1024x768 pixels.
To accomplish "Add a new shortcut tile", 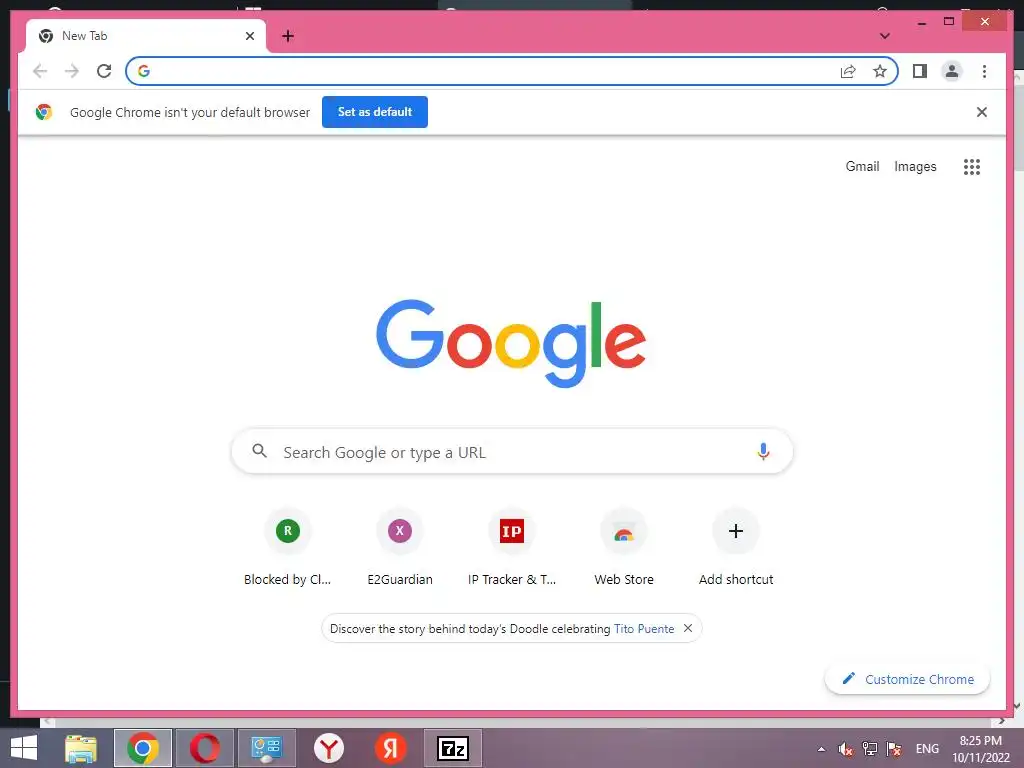I will [736, 548].
